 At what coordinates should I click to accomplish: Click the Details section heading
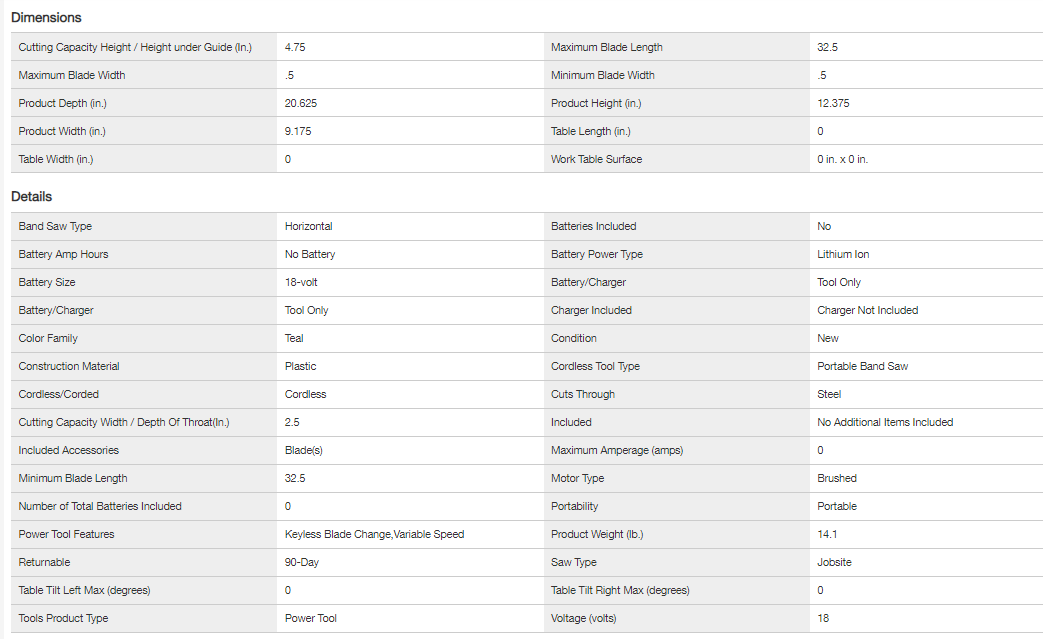click(31, 196)
